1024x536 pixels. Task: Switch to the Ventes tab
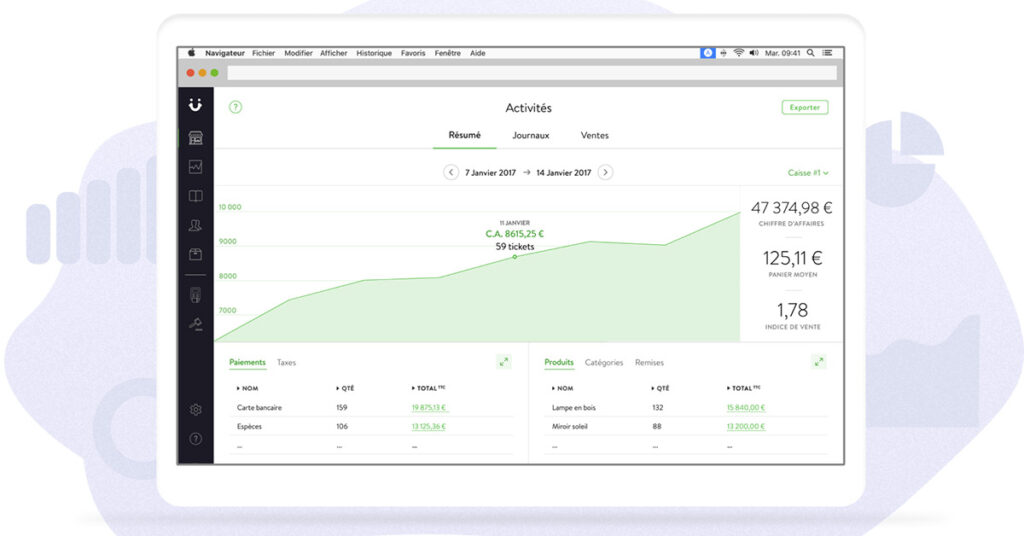pyautogui.click(x=594, y=135)
